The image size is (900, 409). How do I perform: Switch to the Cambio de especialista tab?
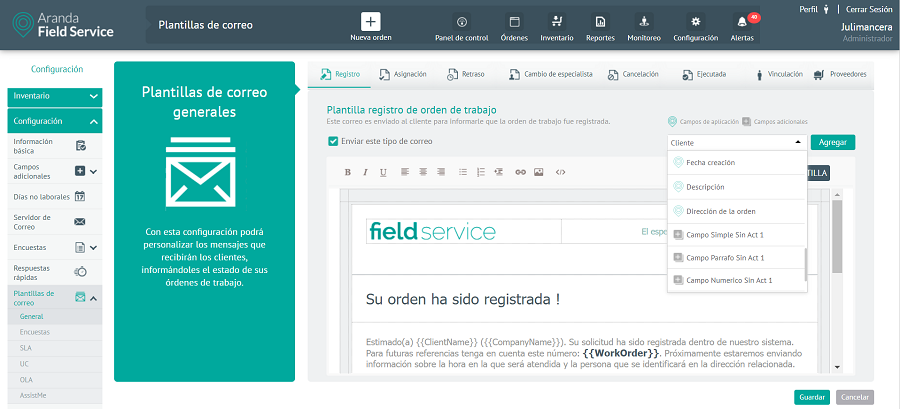[550, 75]
